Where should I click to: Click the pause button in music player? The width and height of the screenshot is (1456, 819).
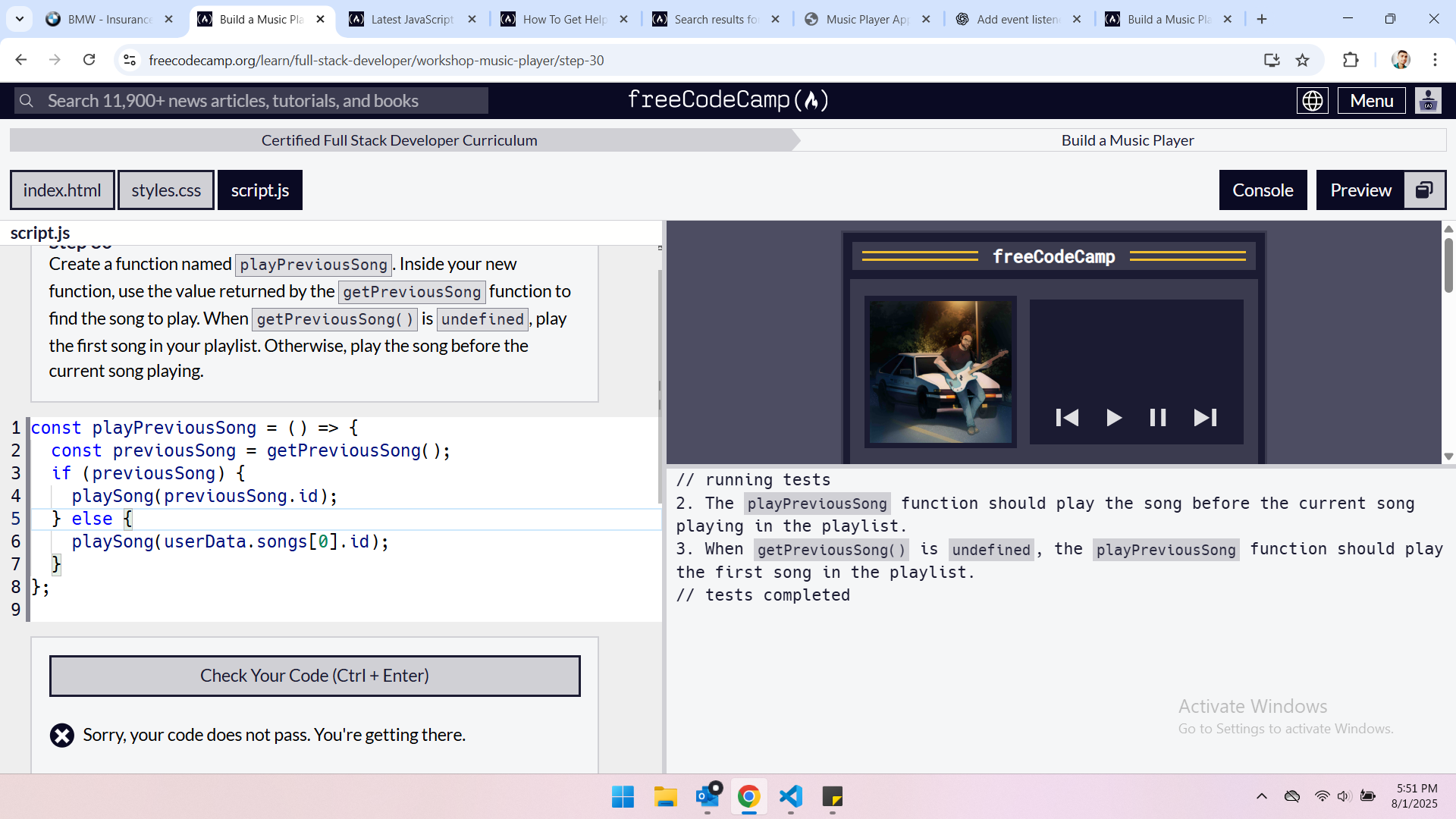coord(1158,418)
